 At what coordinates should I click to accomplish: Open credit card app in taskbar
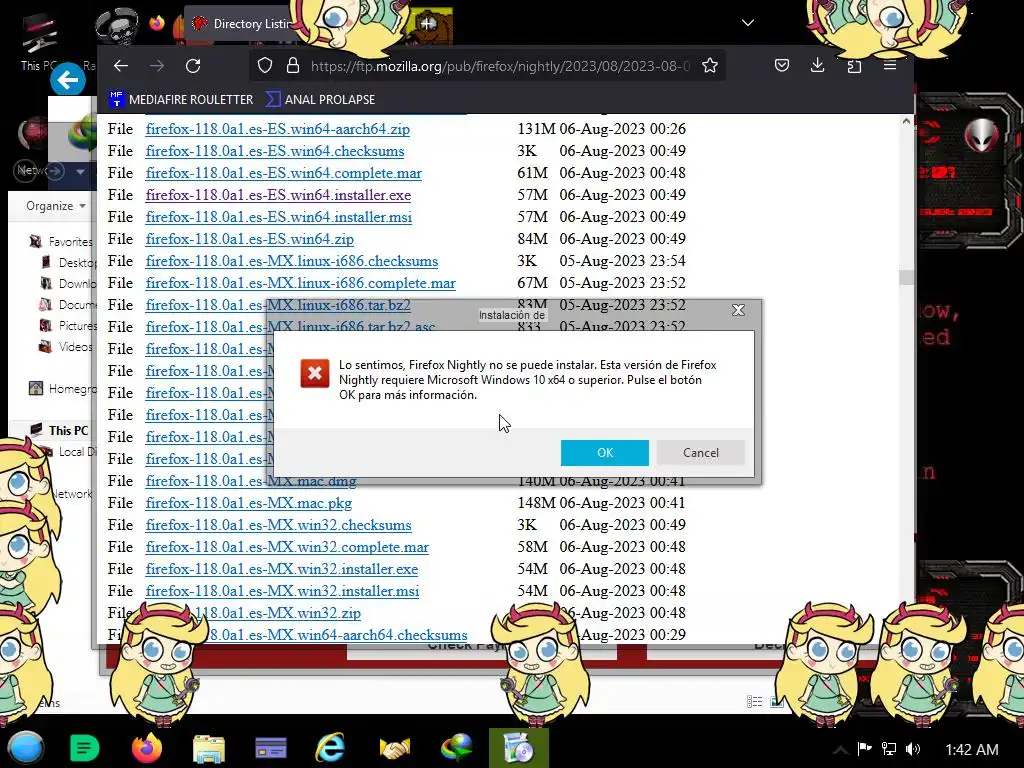(271, 748)
